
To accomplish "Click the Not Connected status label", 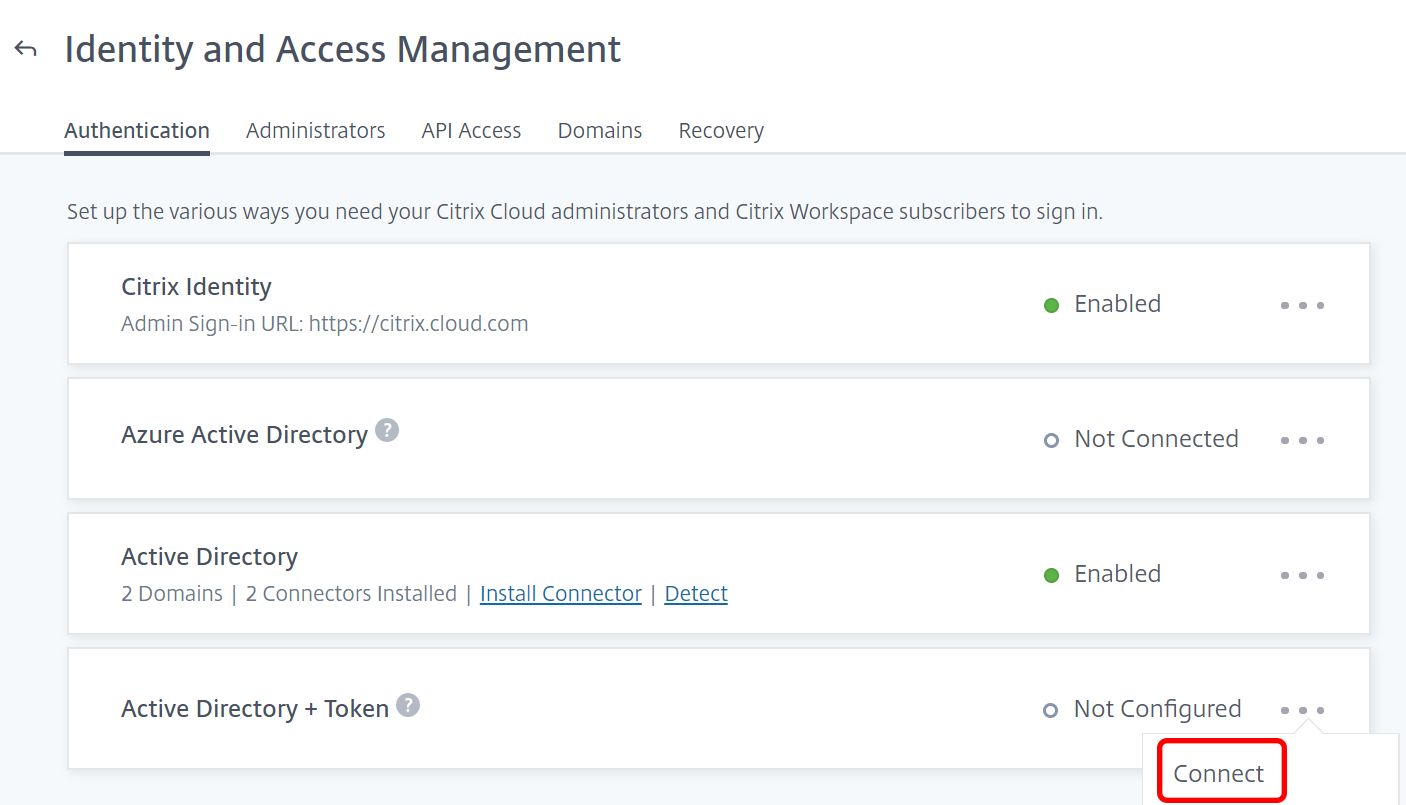I will [x=1156, y=439].
